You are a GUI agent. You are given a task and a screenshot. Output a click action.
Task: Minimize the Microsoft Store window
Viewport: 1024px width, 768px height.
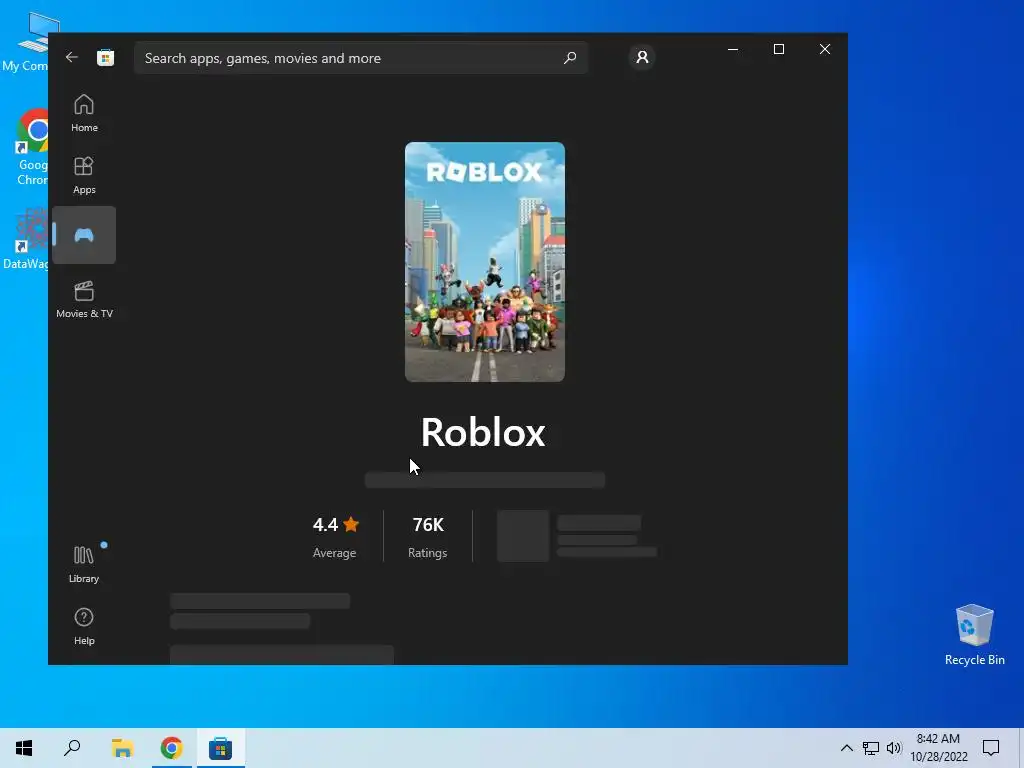[x=733, y=49]
